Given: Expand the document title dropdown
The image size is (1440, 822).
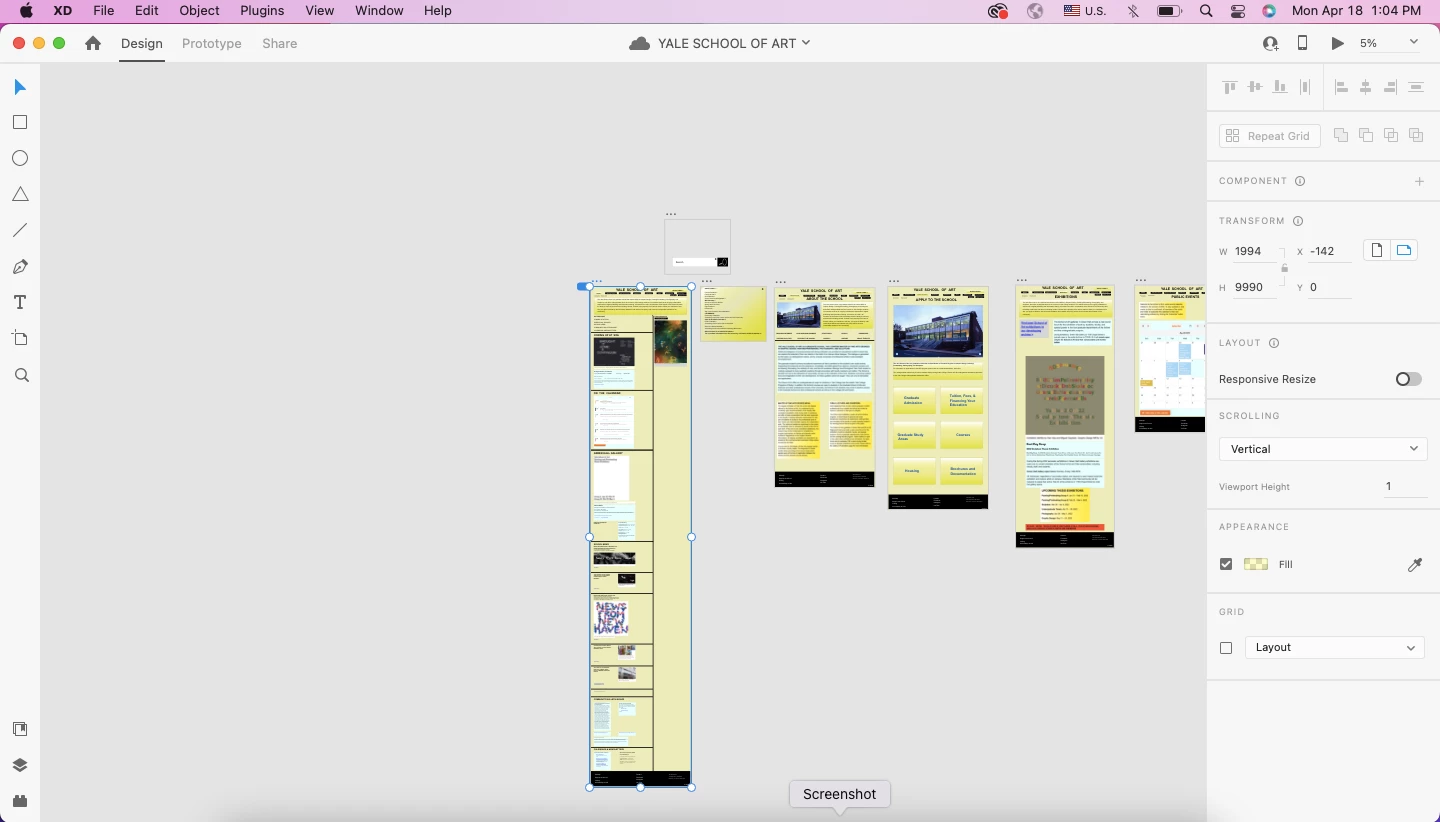Looking at the screenshot, I should (806, 43).
